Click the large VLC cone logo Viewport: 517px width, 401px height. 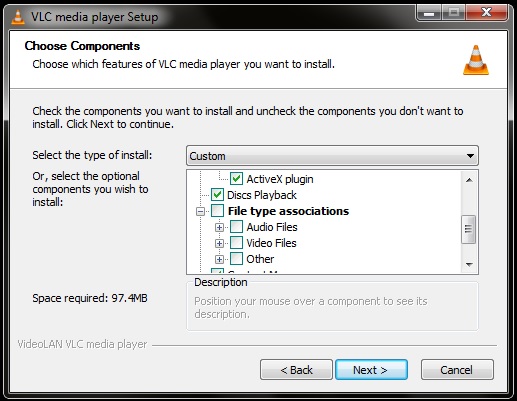[476, 60]
